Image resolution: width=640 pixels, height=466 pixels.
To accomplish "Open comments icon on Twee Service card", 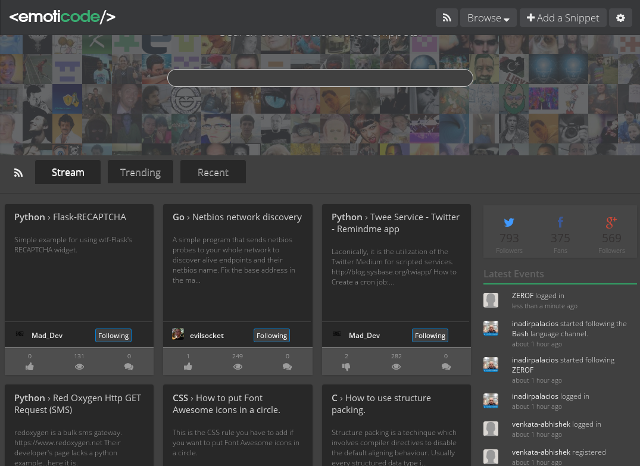I will (x=446, y=366).
